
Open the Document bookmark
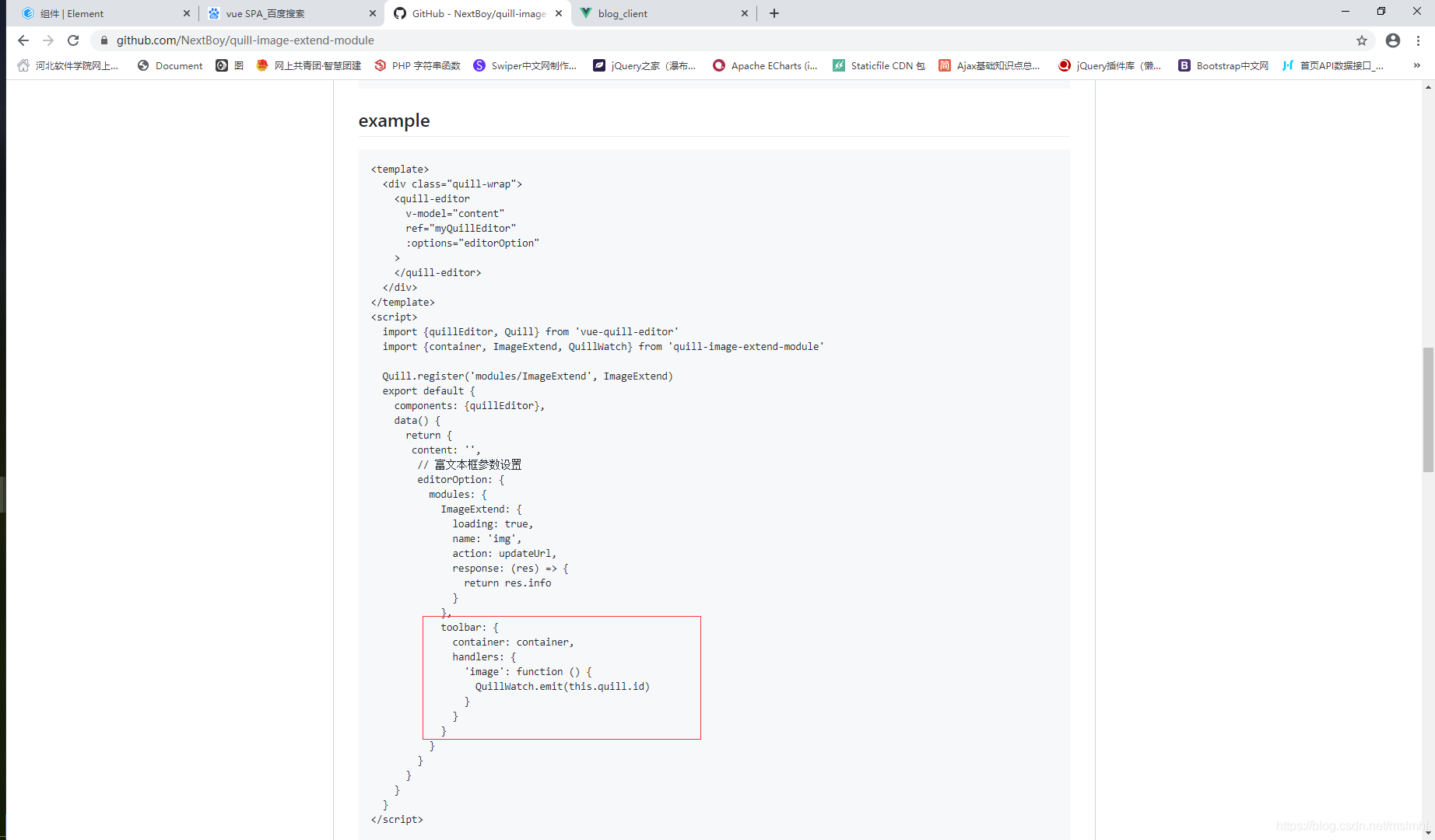(170, 66)
